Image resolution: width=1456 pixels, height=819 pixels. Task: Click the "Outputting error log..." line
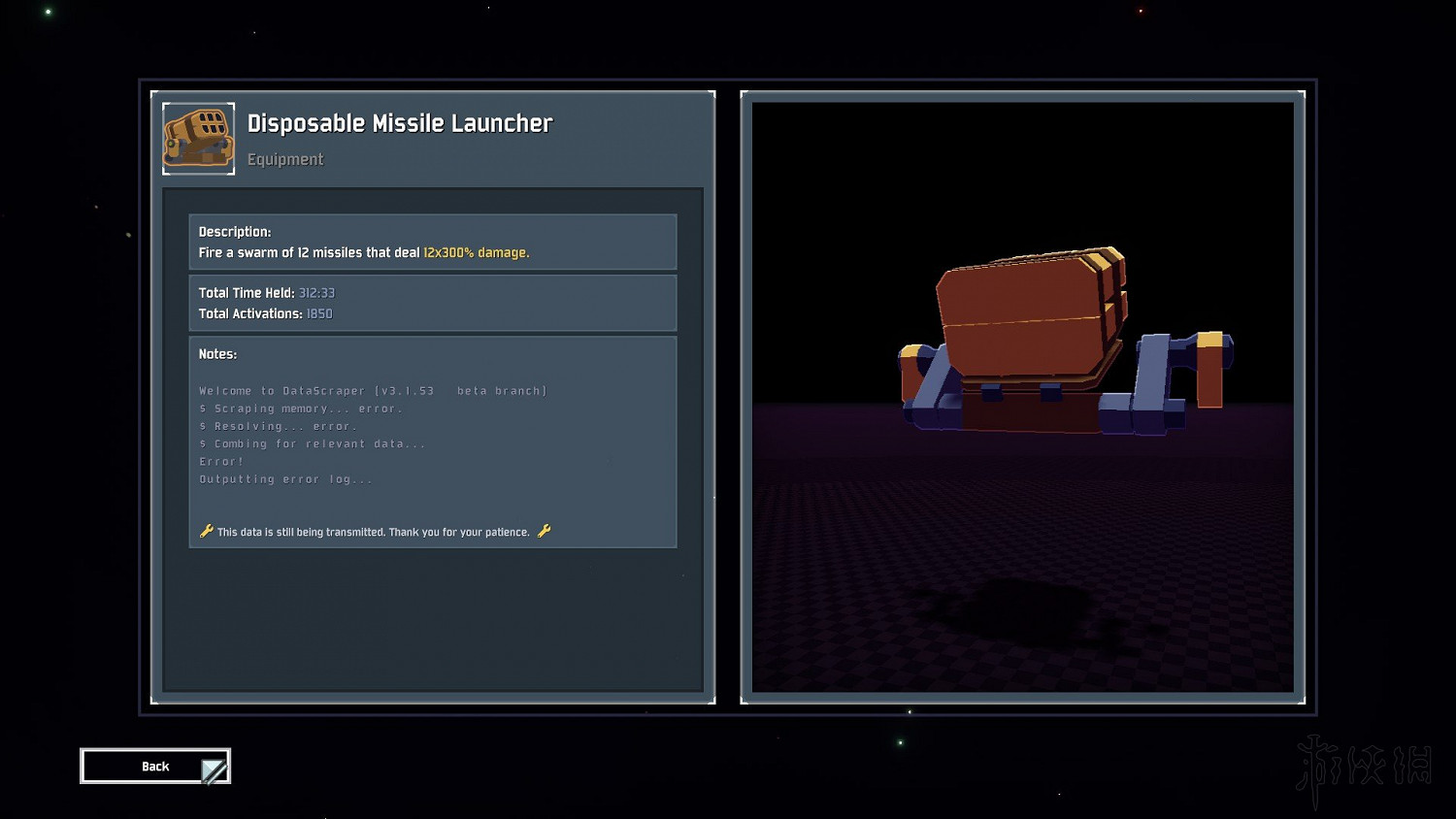(x=285, y=479)
